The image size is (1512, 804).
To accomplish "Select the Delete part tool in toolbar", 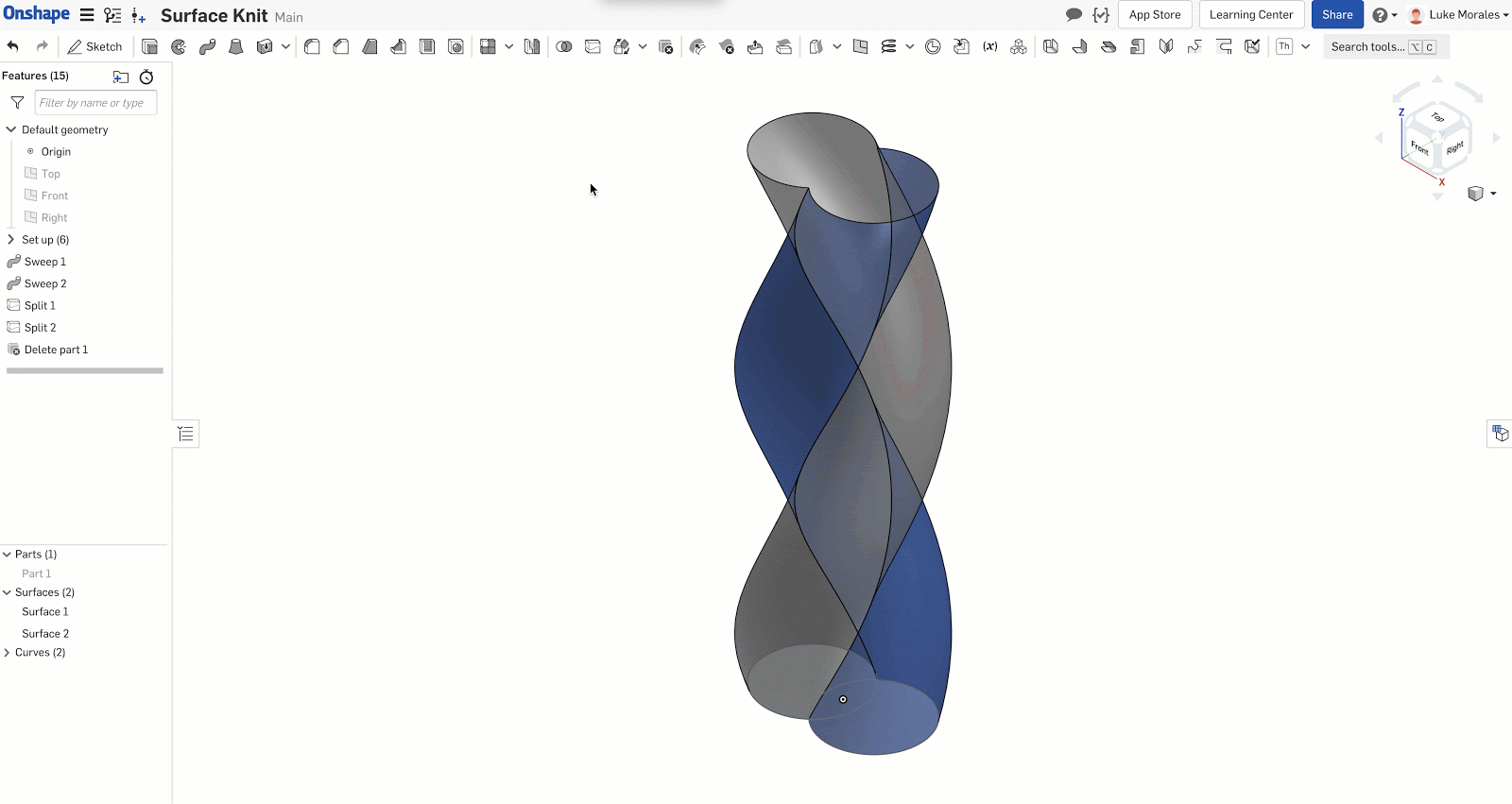I will pyautogui.click(x=666, y=46).
